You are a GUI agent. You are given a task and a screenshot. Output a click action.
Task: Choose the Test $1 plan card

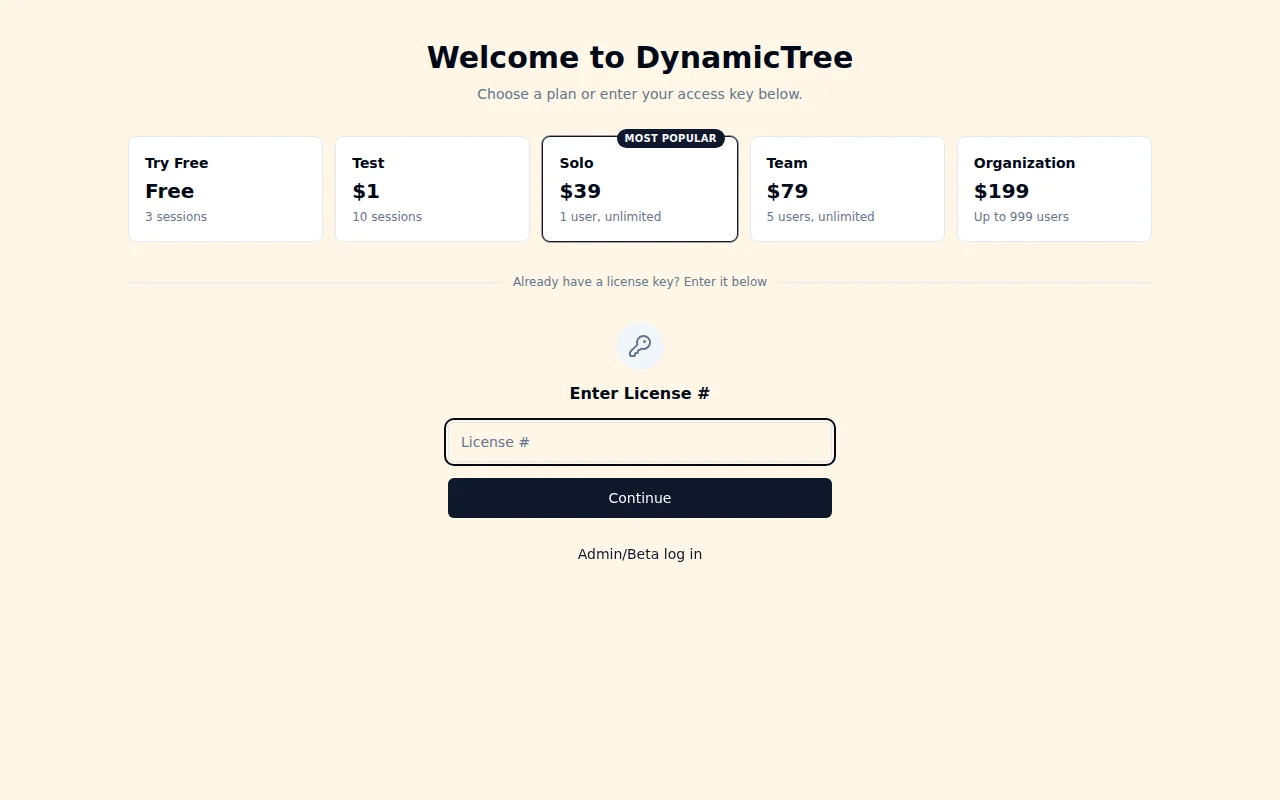[x=432, y=189]
